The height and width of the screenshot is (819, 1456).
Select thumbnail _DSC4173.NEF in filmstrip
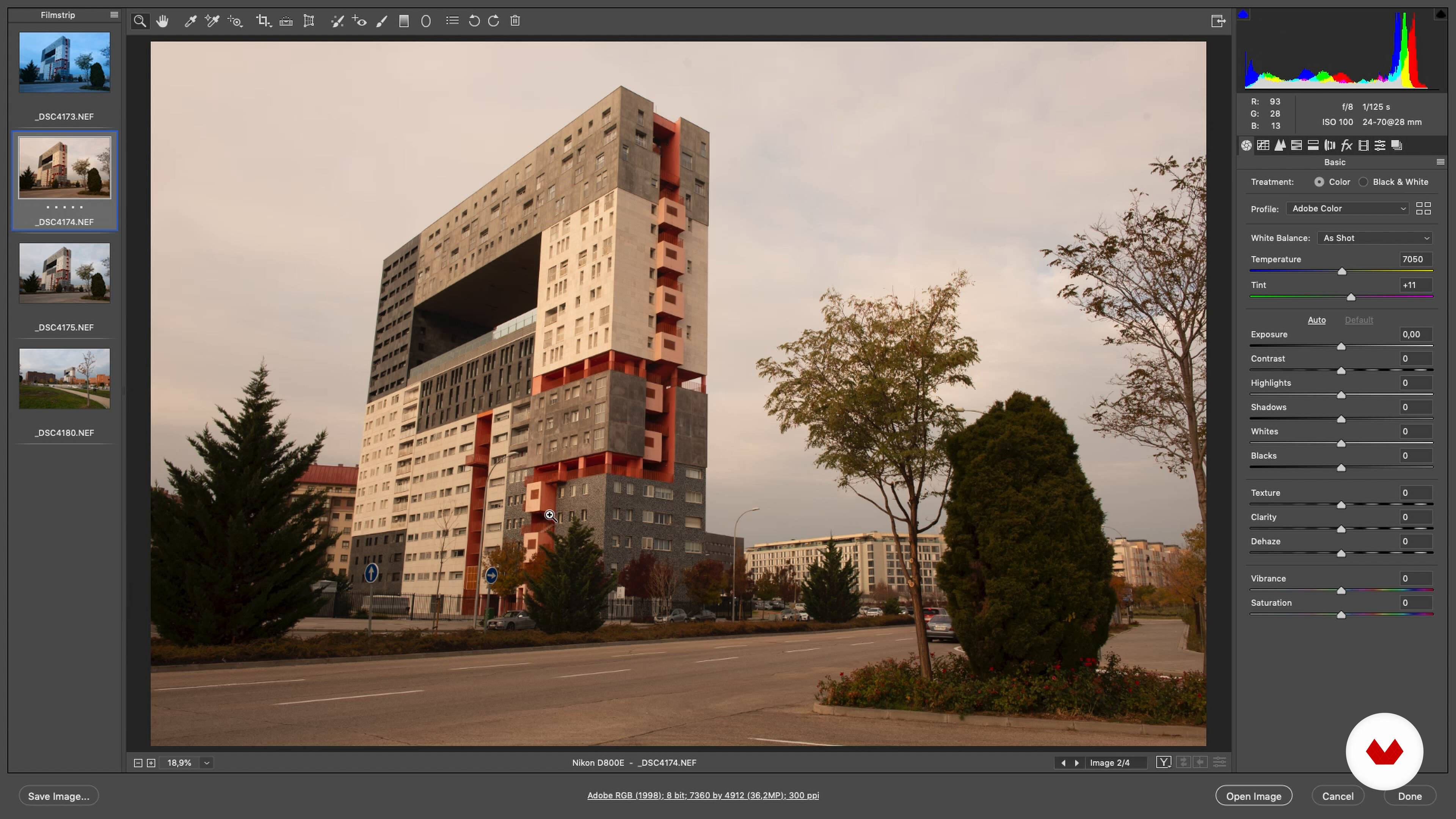[64, 62]
